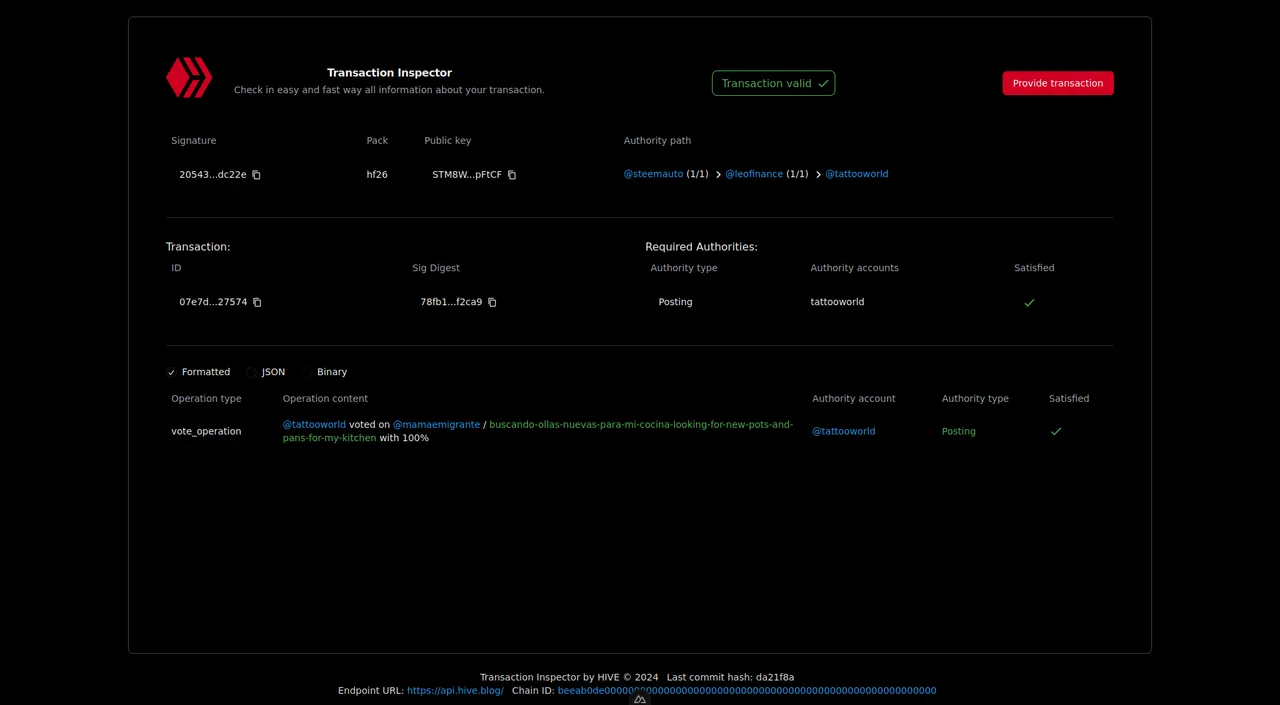Click the Last commit hash da21f8a text

730,677
